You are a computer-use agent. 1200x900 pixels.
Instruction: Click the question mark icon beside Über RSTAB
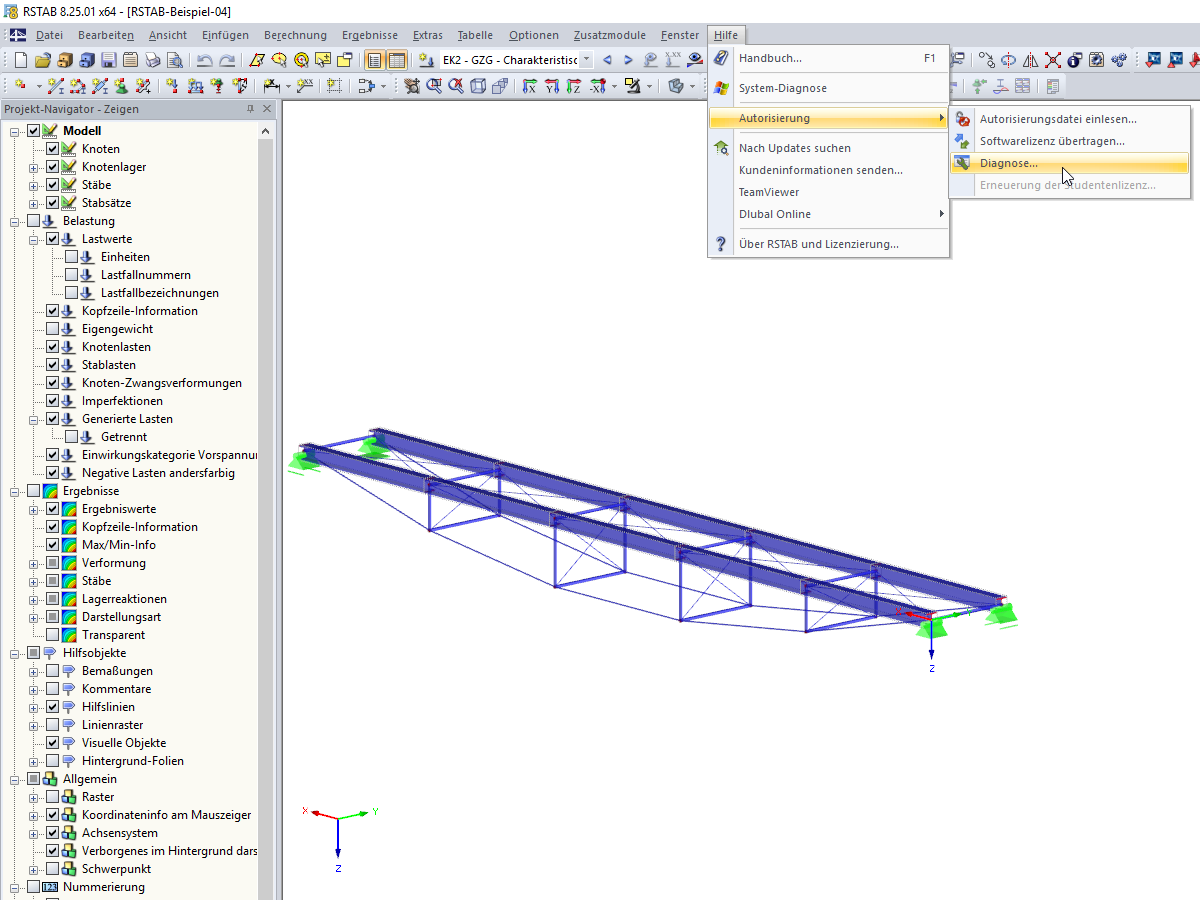click(x=721, y=244)
